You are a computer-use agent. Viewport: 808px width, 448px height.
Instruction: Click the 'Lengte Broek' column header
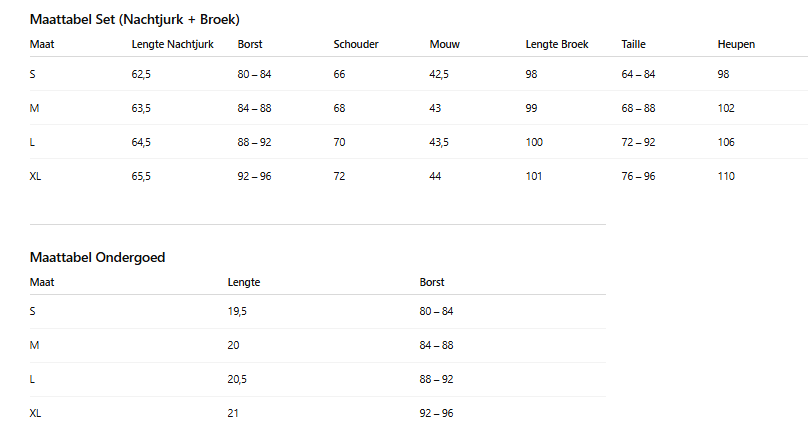(x=557, y=44)
